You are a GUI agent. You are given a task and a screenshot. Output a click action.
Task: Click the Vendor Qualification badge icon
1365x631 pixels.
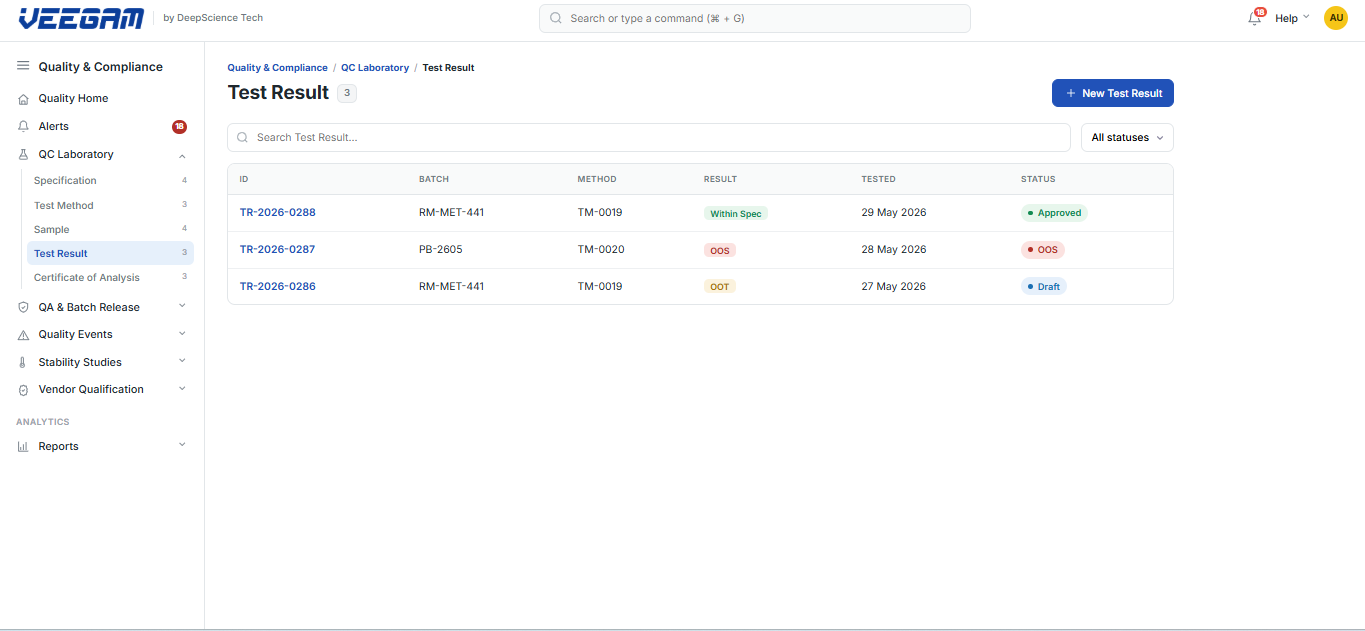[x=23, y=390]
